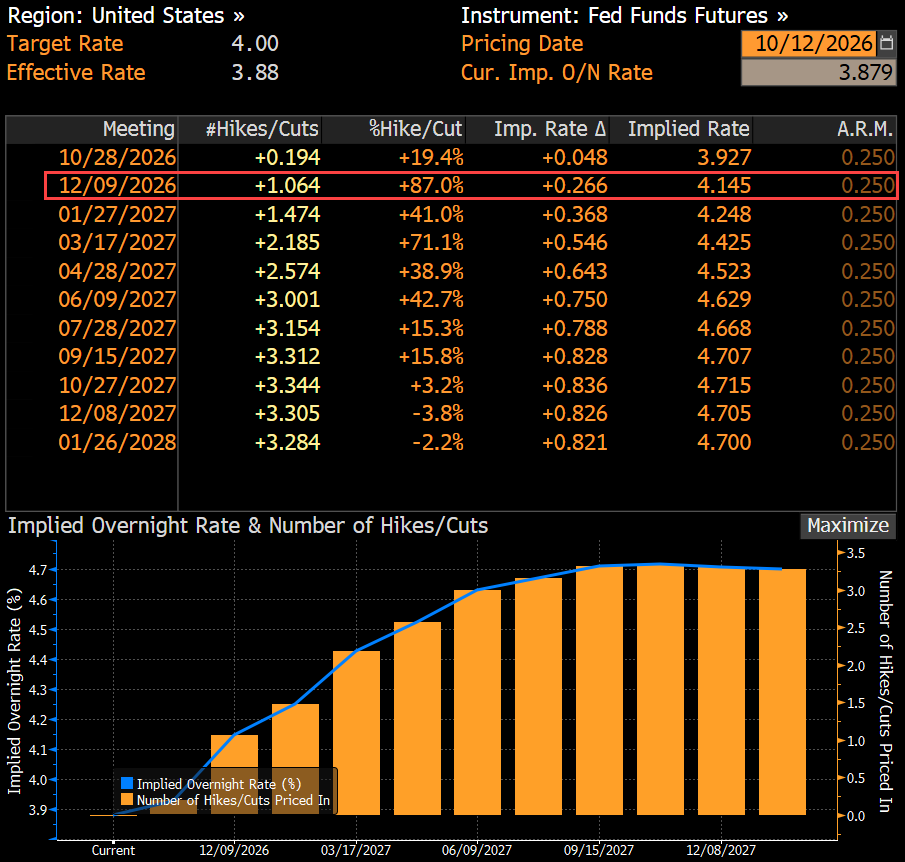Maximize the implied rate chart

click(847, 525)
